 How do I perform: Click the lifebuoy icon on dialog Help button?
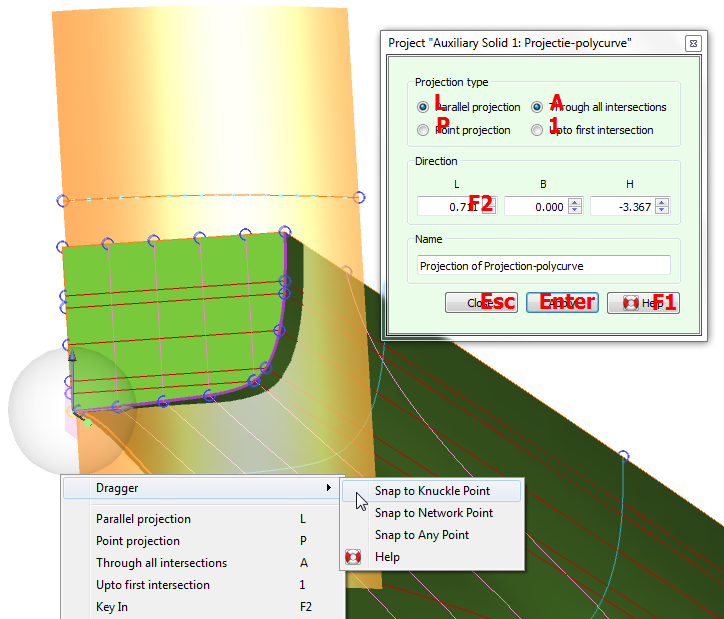pyautogui.click(x=631, y=303)
